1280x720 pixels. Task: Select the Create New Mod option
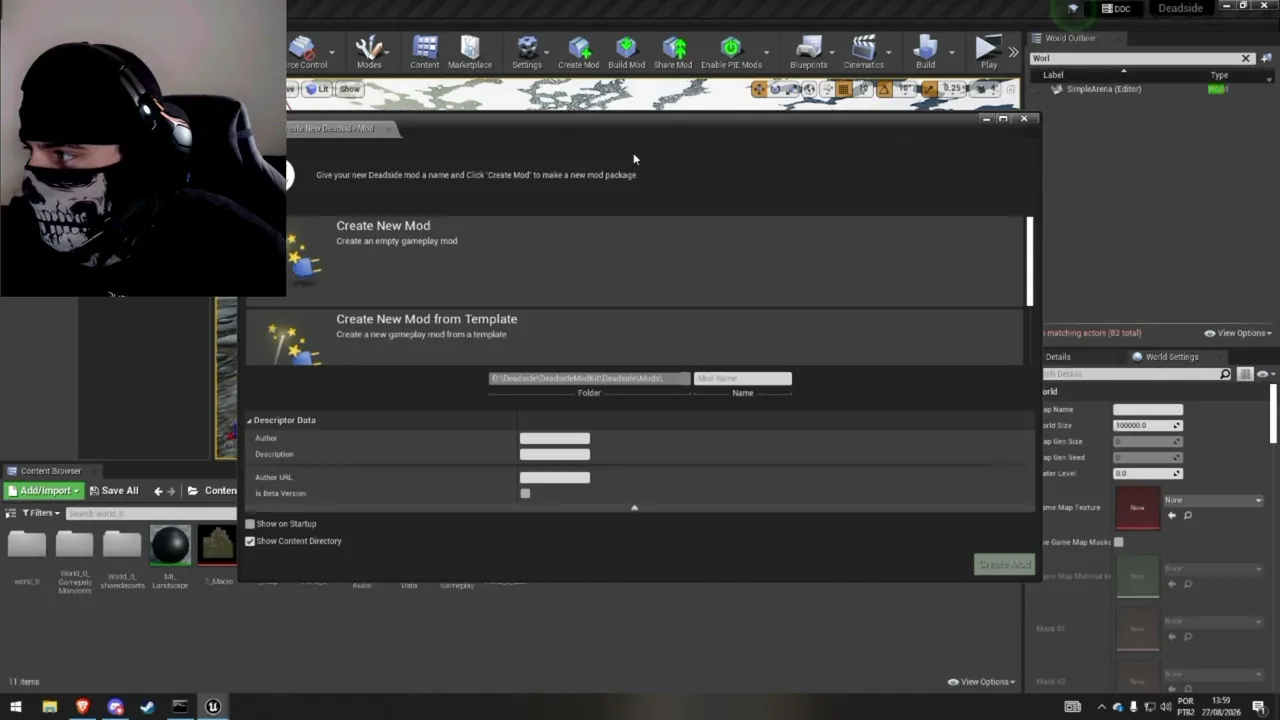[x=635, y=260]
